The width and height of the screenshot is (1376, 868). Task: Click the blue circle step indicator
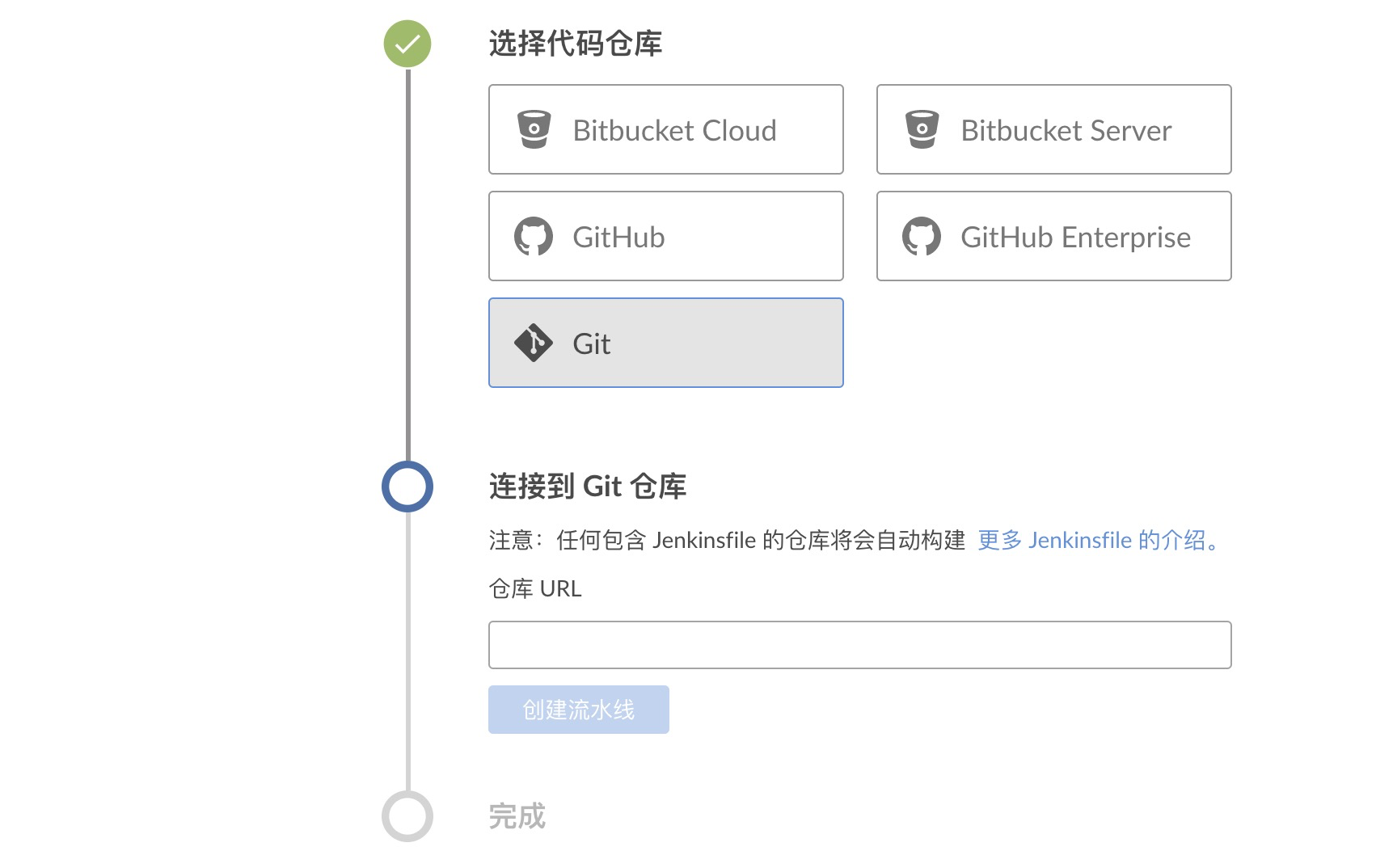(407, 487)
